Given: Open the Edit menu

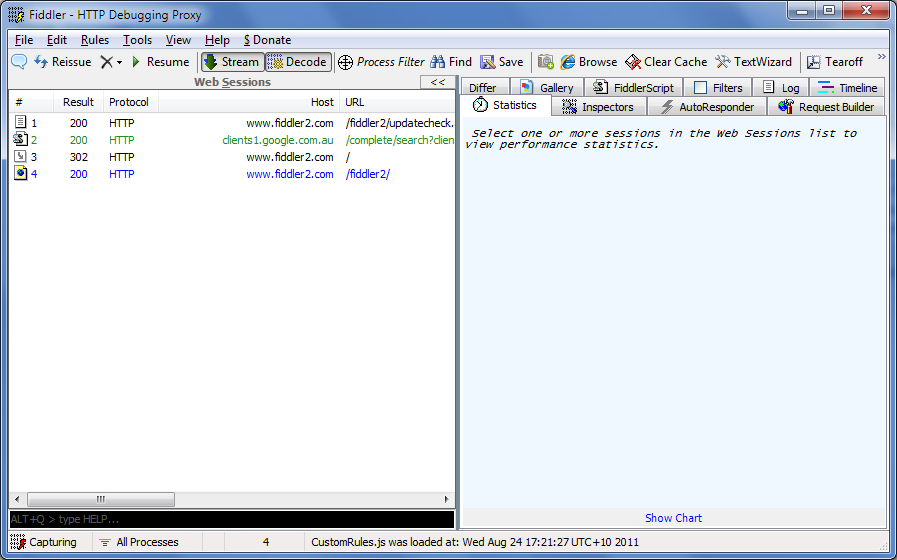Looking at the screenshot, I should point(57,40).
